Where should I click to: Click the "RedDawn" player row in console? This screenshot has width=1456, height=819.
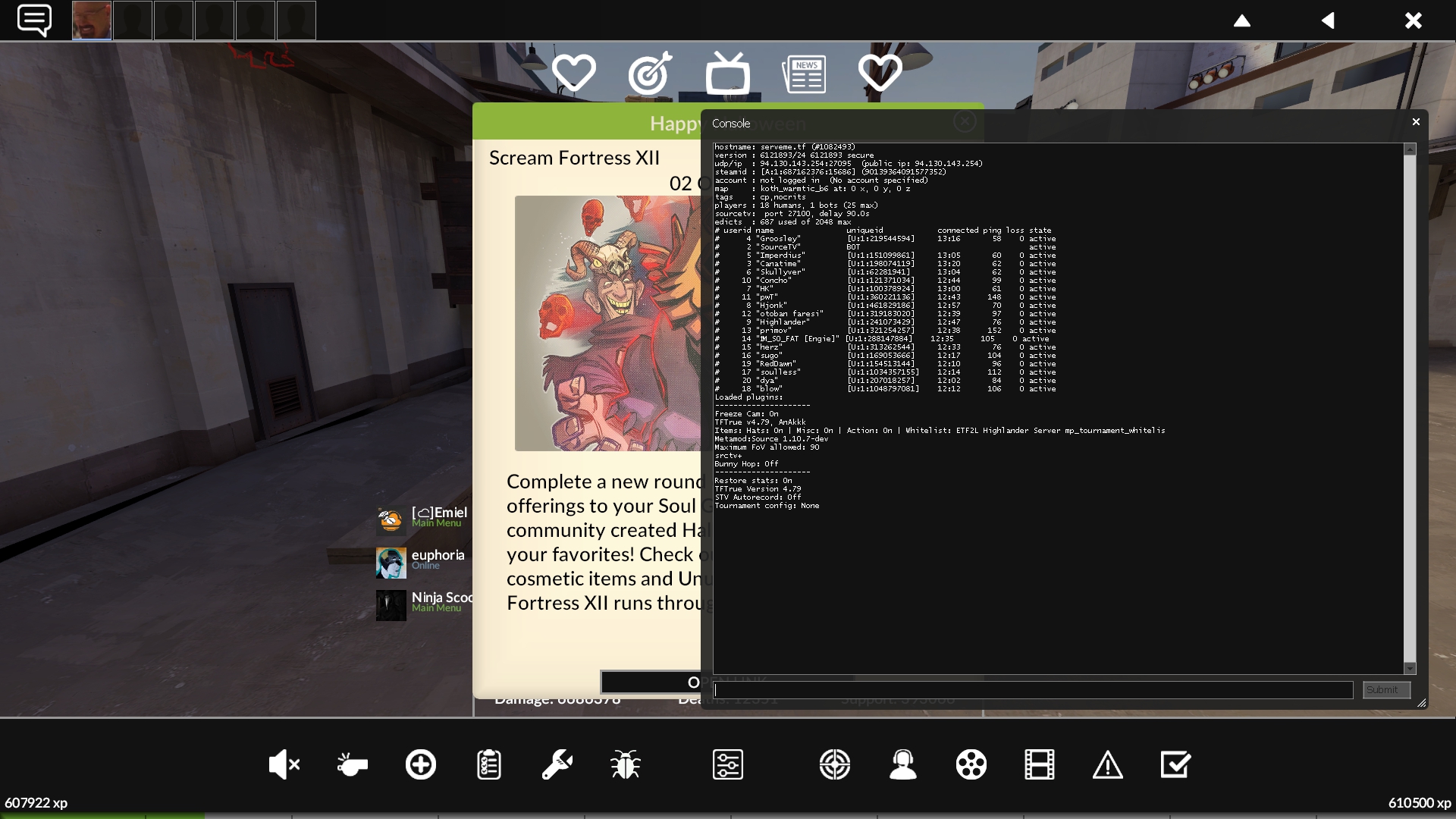pyautogui.click(x=885, y=364)
